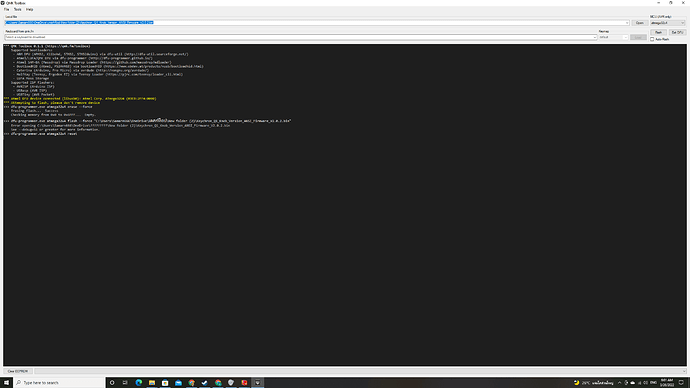Open the File menu
This screenshot has height=388, width=690.
[x=7, y=9]
